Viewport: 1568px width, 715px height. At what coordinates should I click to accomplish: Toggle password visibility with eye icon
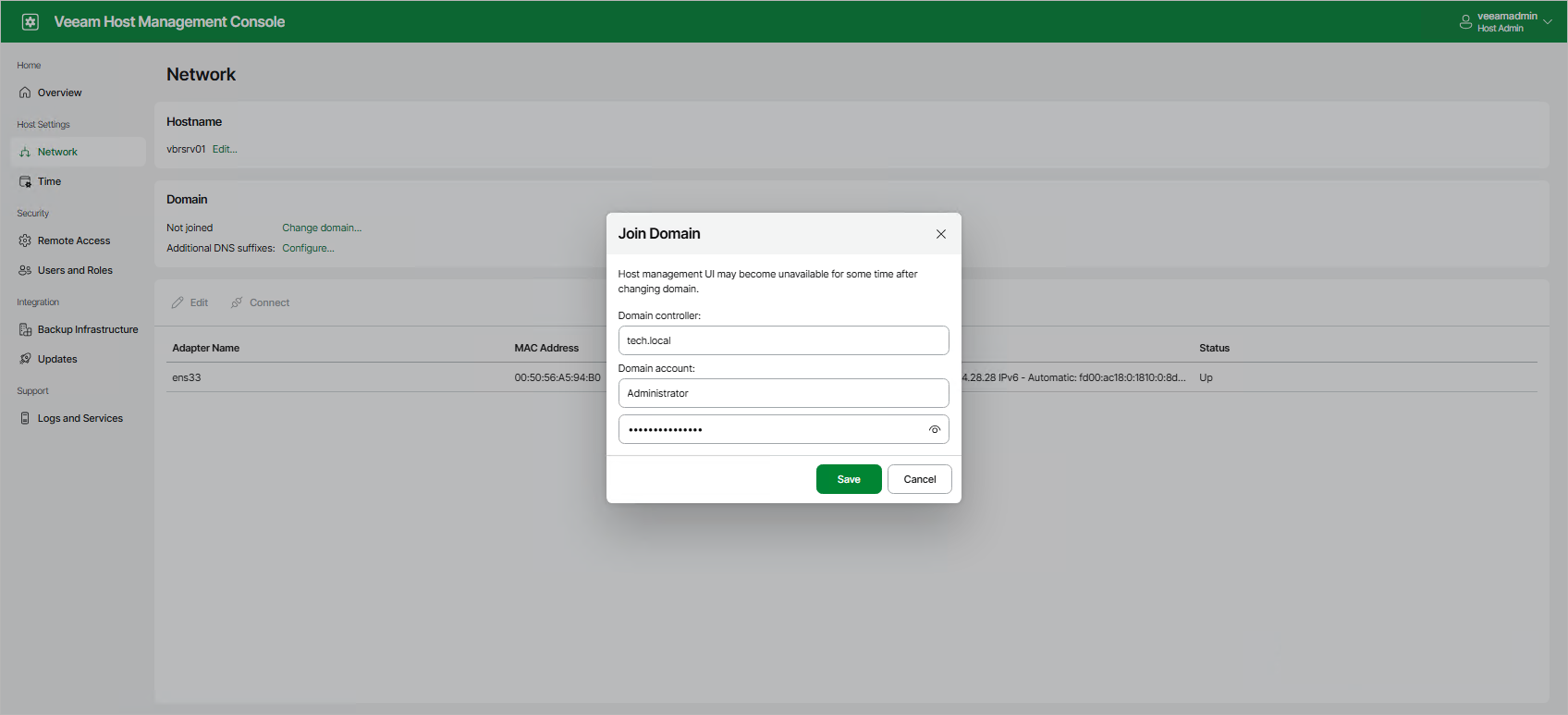[x=935, y=429]
